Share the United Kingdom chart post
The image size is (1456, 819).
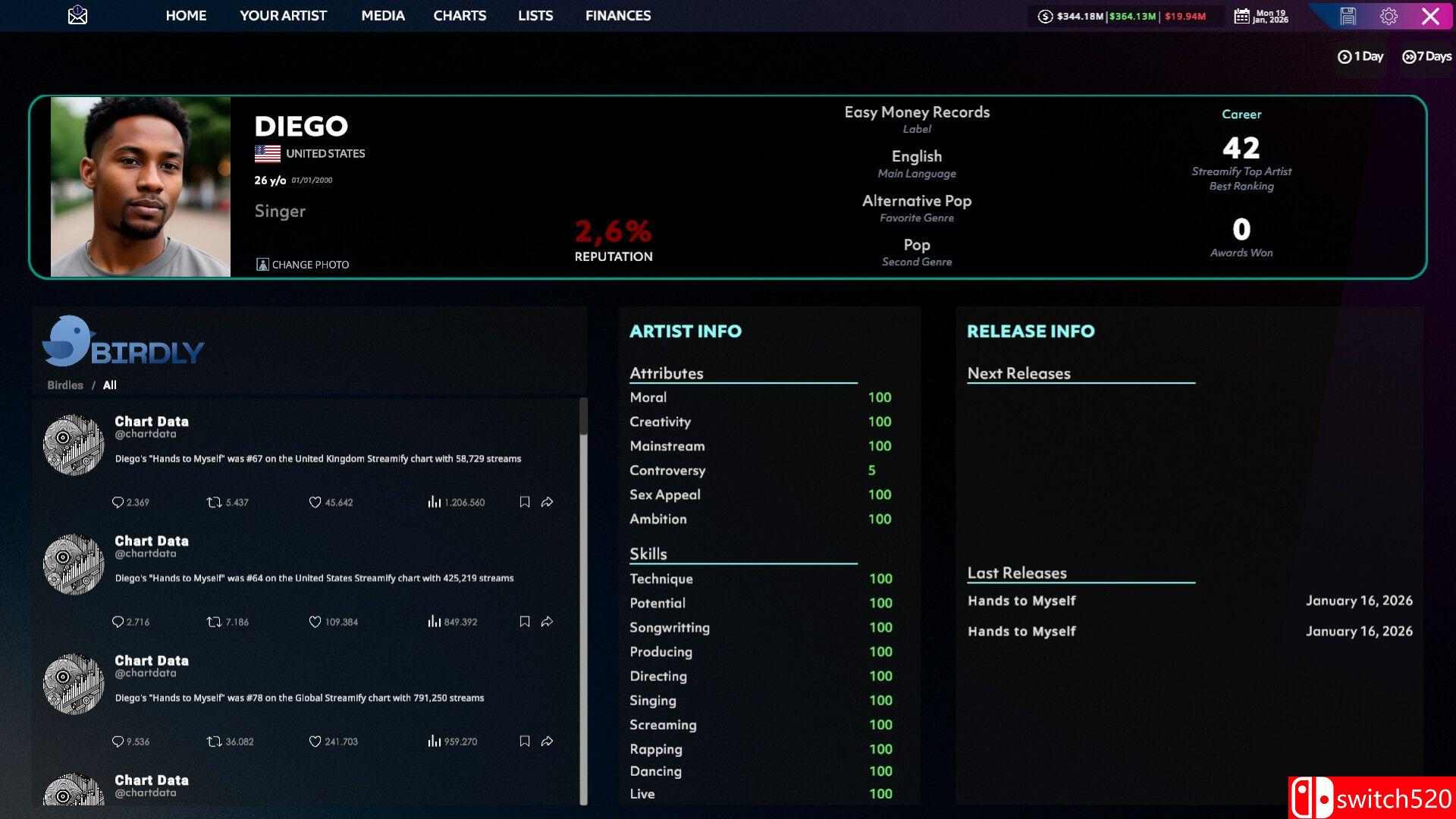click(547, 502)
